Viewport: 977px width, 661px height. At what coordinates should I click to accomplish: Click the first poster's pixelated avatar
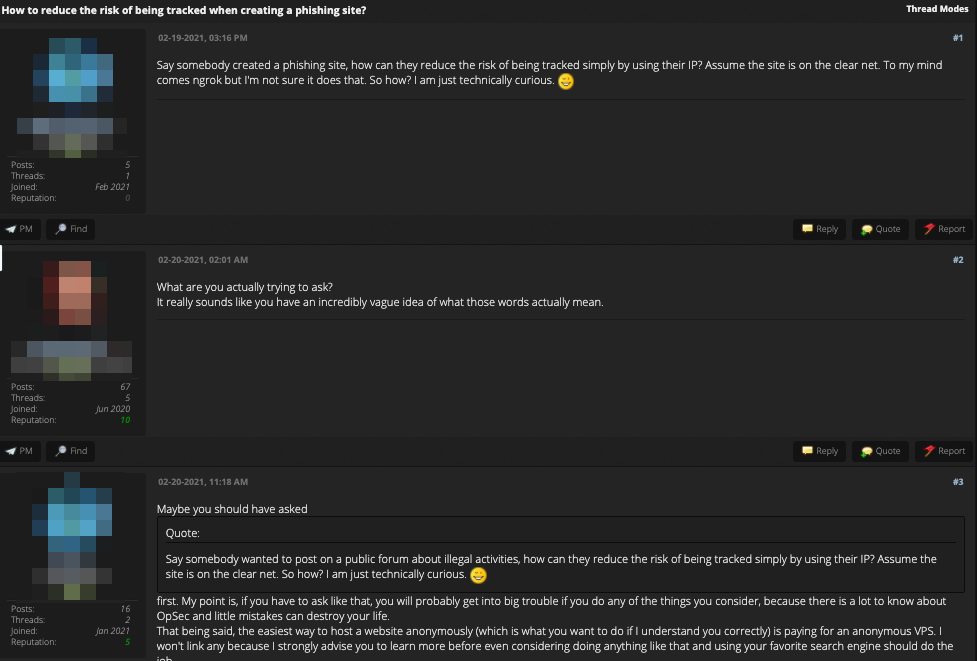(74, 95)
